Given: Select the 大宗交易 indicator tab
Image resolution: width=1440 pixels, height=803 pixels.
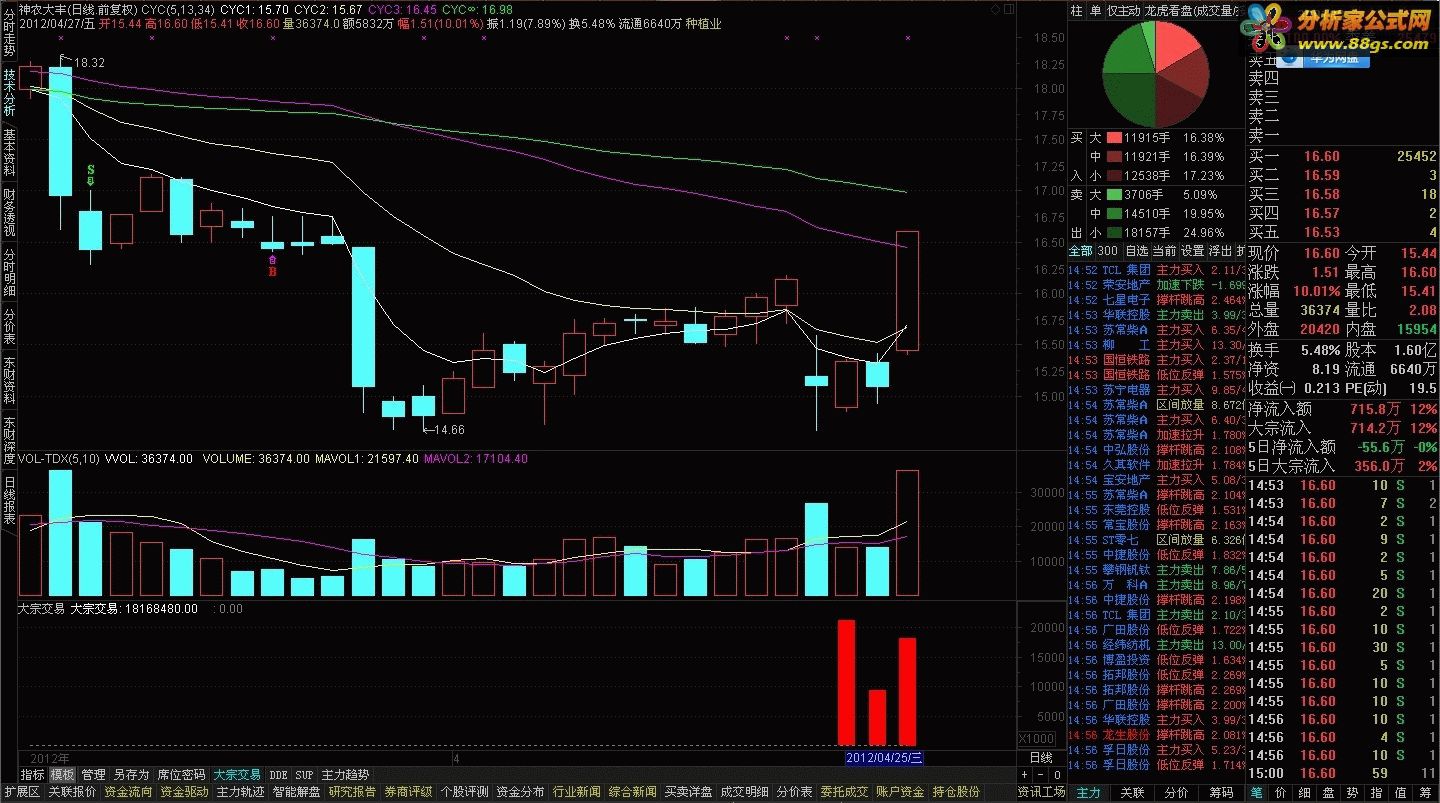Looking at the screenshot, I should 237,774.
